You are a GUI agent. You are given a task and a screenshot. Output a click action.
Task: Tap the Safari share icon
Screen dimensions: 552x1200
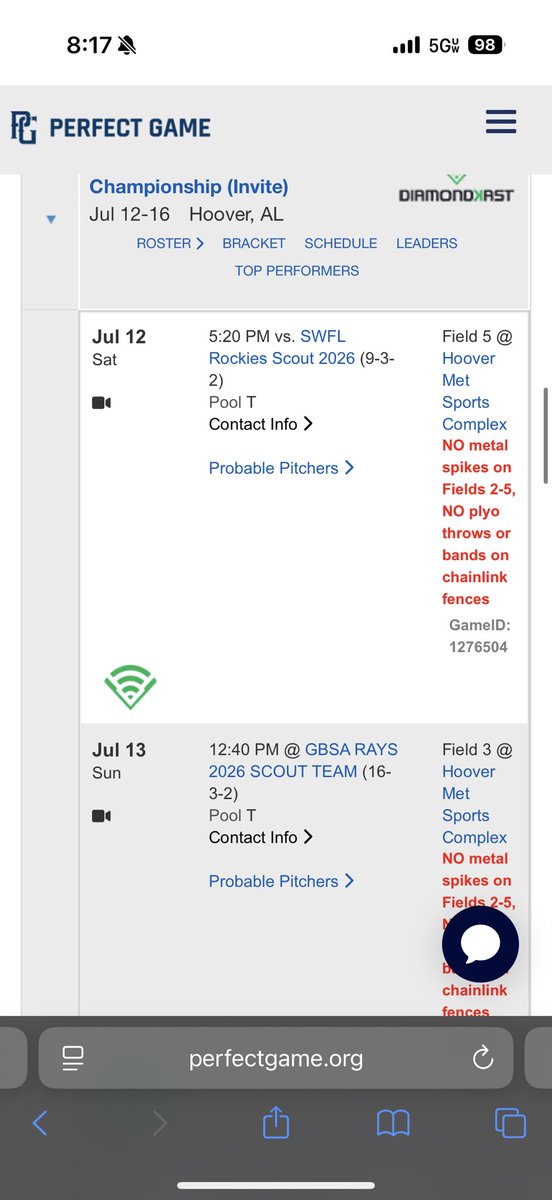[x=276, y=1122]
